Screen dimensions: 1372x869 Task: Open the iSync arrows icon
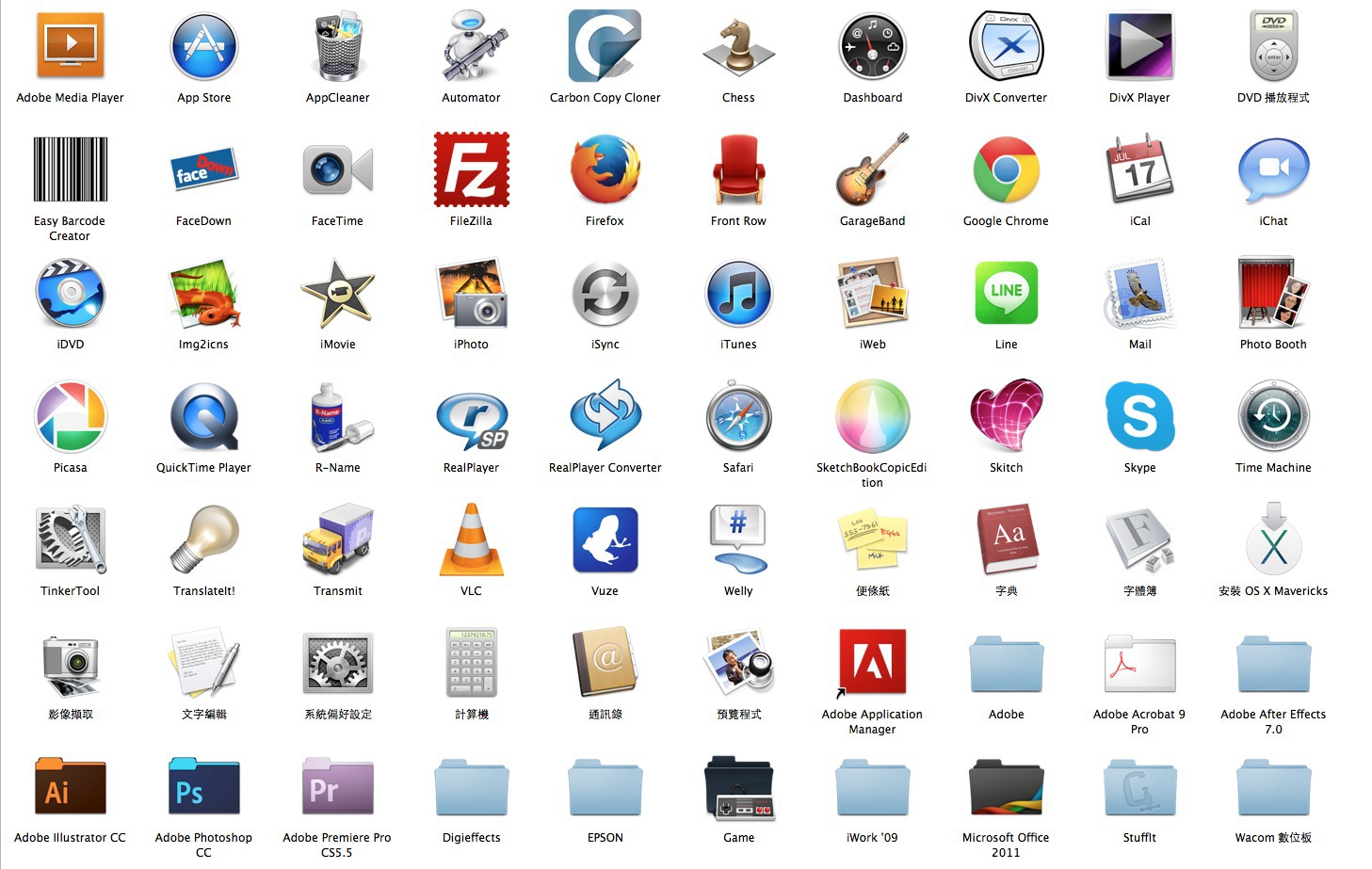pos(605,293)
